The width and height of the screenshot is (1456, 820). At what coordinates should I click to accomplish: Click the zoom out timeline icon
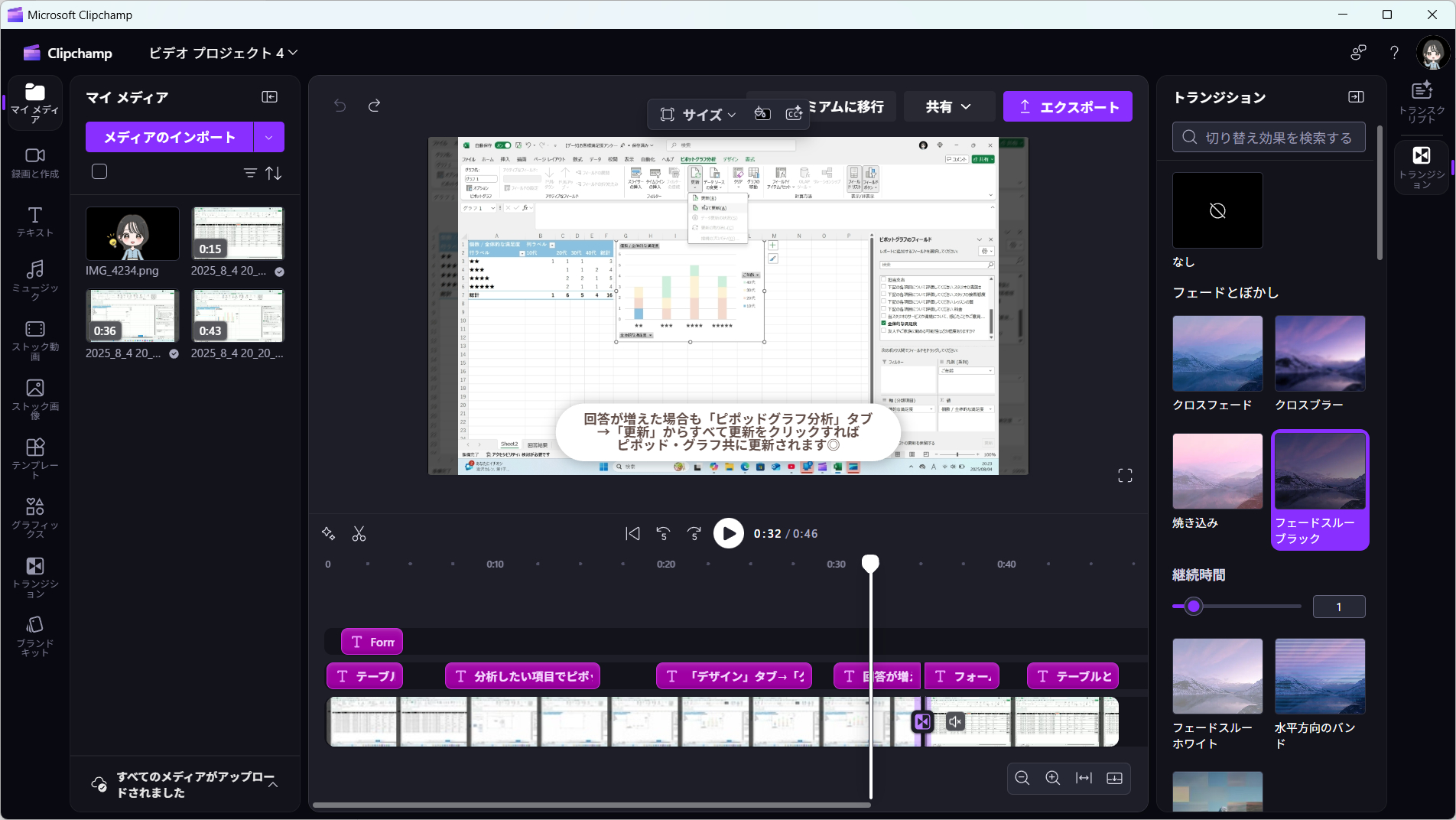coord(1022,778)
